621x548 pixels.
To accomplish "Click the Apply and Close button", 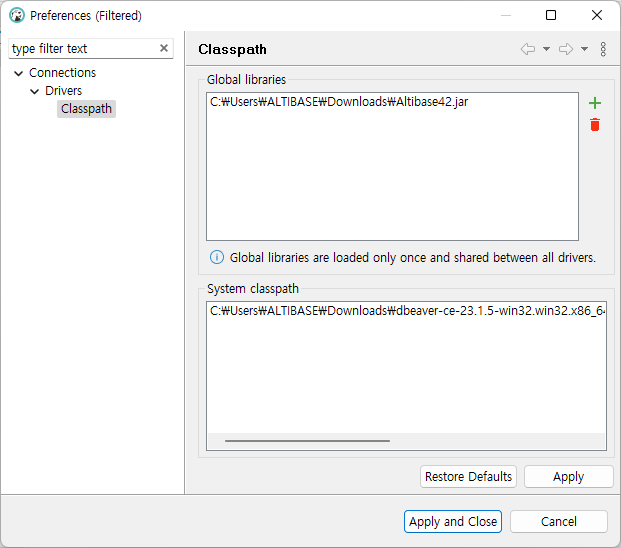I will [453, 521].
